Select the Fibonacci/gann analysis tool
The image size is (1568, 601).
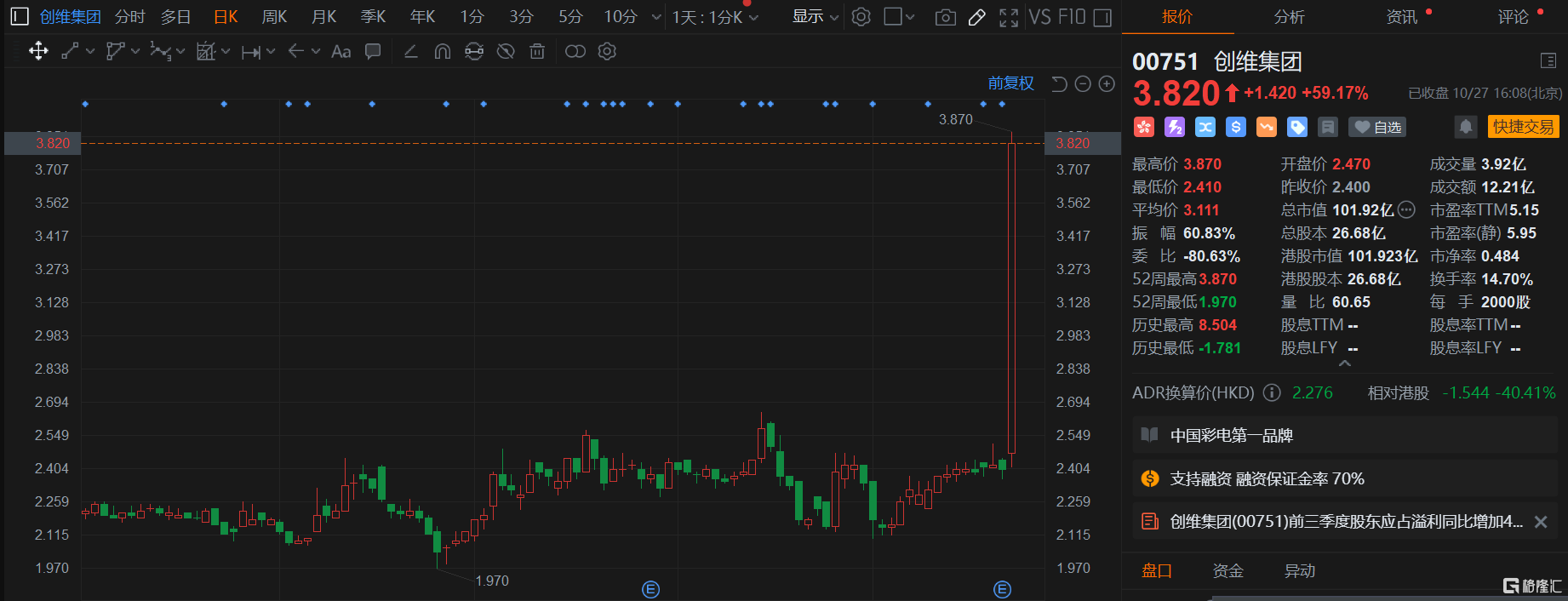tap(206, 51)
